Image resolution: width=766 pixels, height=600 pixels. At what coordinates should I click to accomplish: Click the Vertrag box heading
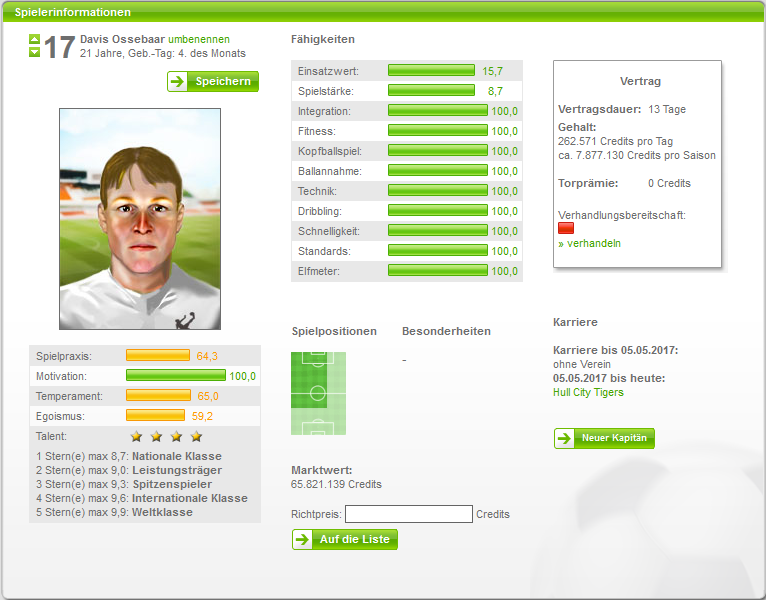(640, 81)
